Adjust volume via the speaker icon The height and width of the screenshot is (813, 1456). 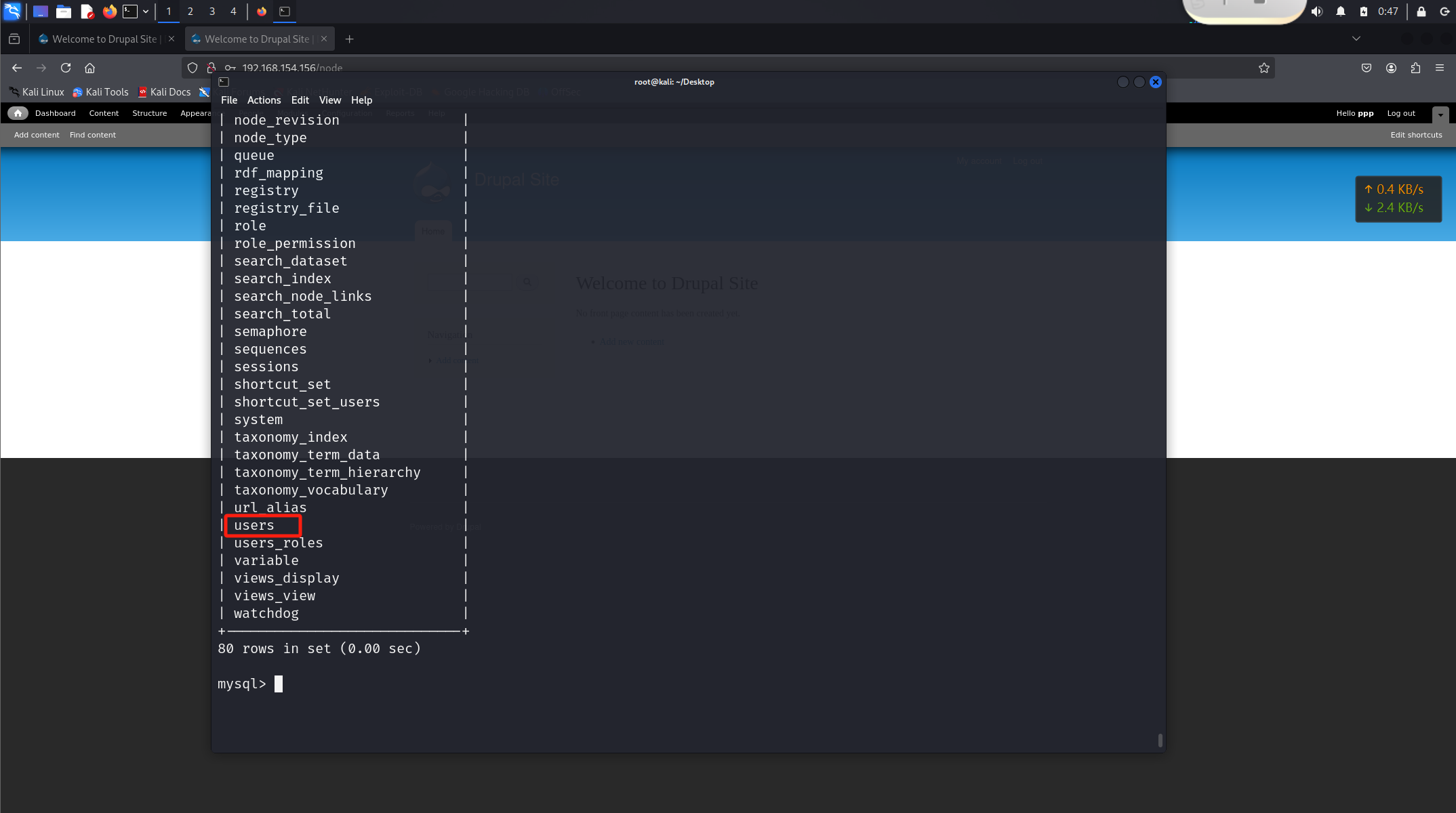(1316, 12)
